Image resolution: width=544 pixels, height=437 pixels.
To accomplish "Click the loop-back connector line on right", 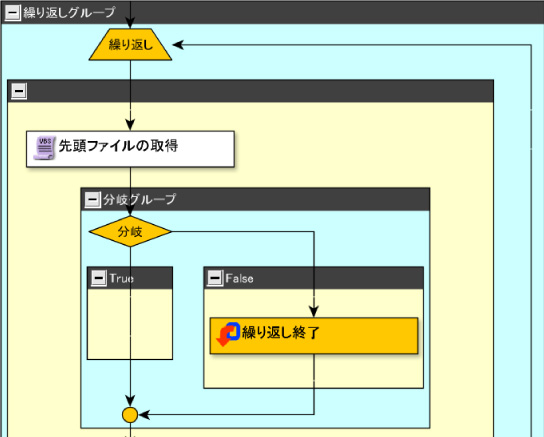I will coord(531,243).
